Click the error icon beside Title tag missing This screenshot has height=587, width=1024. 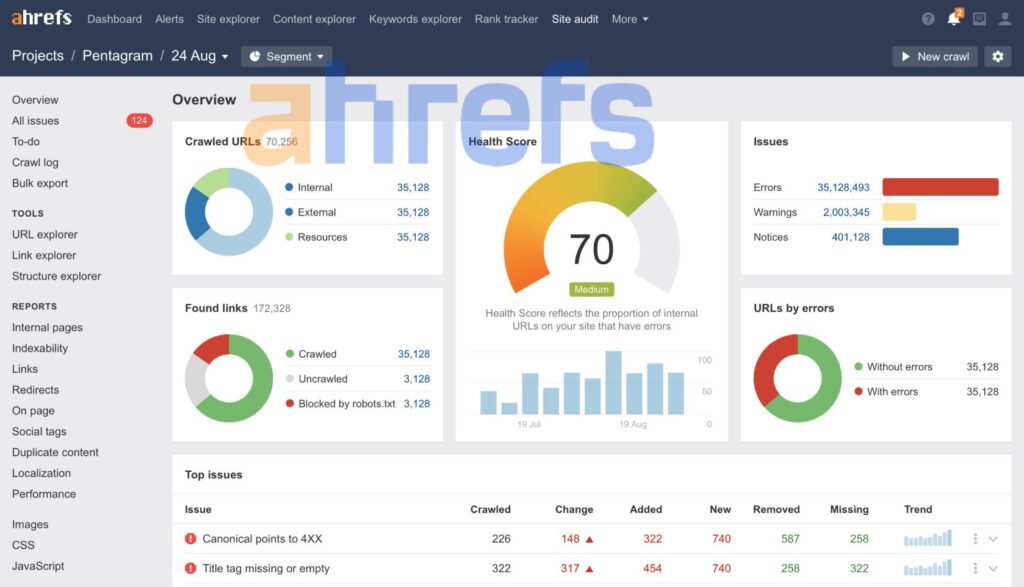click(190, 566)
